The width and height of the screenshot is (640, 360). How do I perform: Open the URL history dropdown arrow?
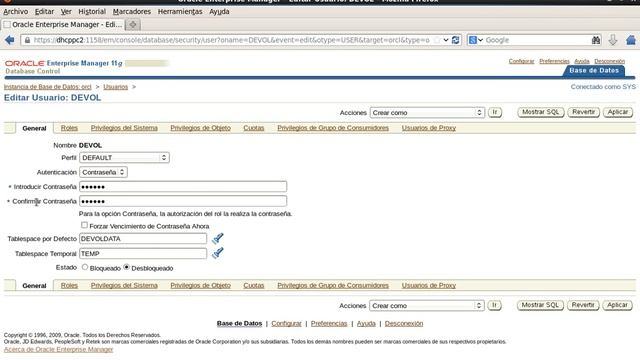click(x=446, y=40)
